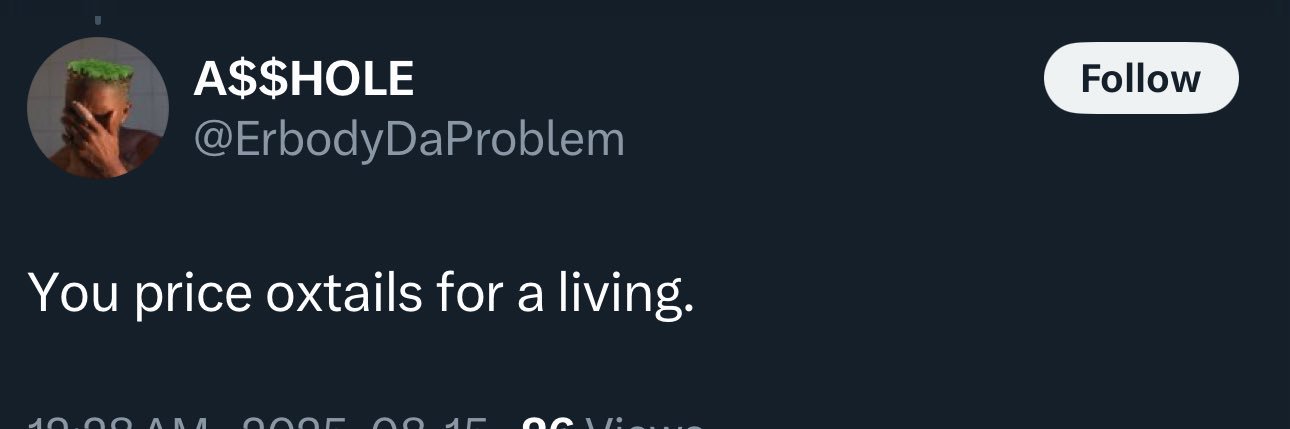Select the tweet text about oxtails

click(x=360, y=294)
